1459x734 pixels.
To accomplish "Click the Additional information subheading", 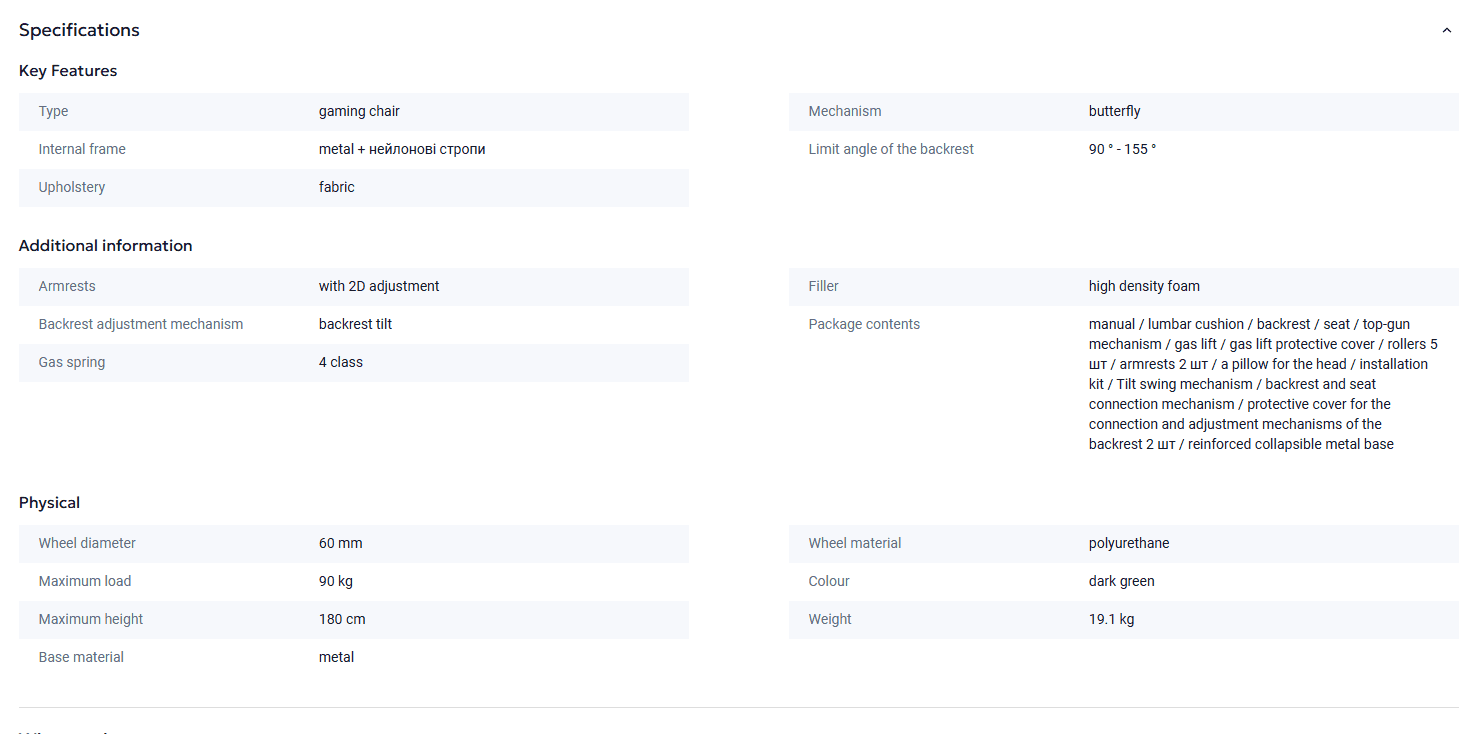I will 105,246.
